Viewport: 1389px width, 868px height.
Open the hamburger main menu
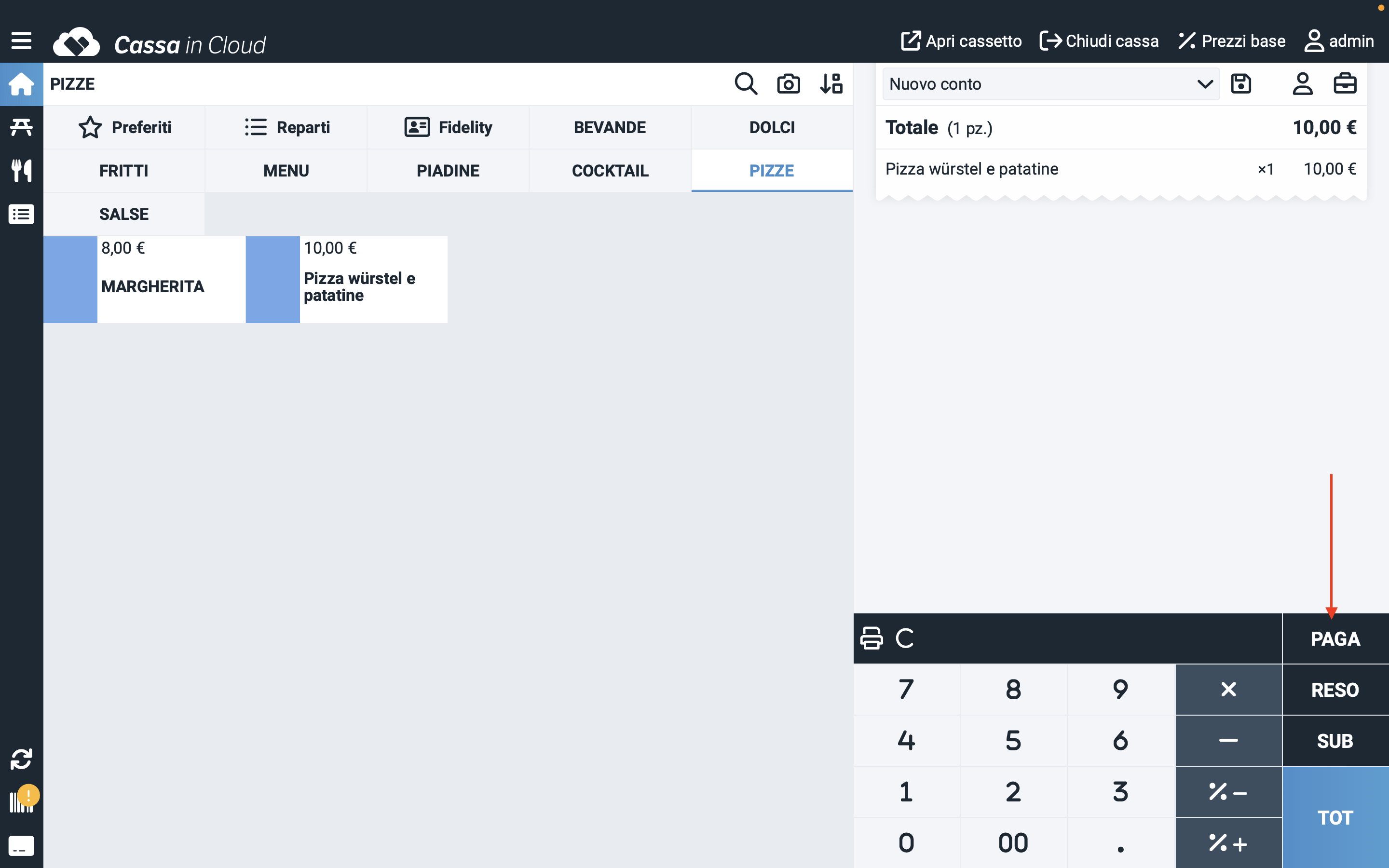click(21, 41)
